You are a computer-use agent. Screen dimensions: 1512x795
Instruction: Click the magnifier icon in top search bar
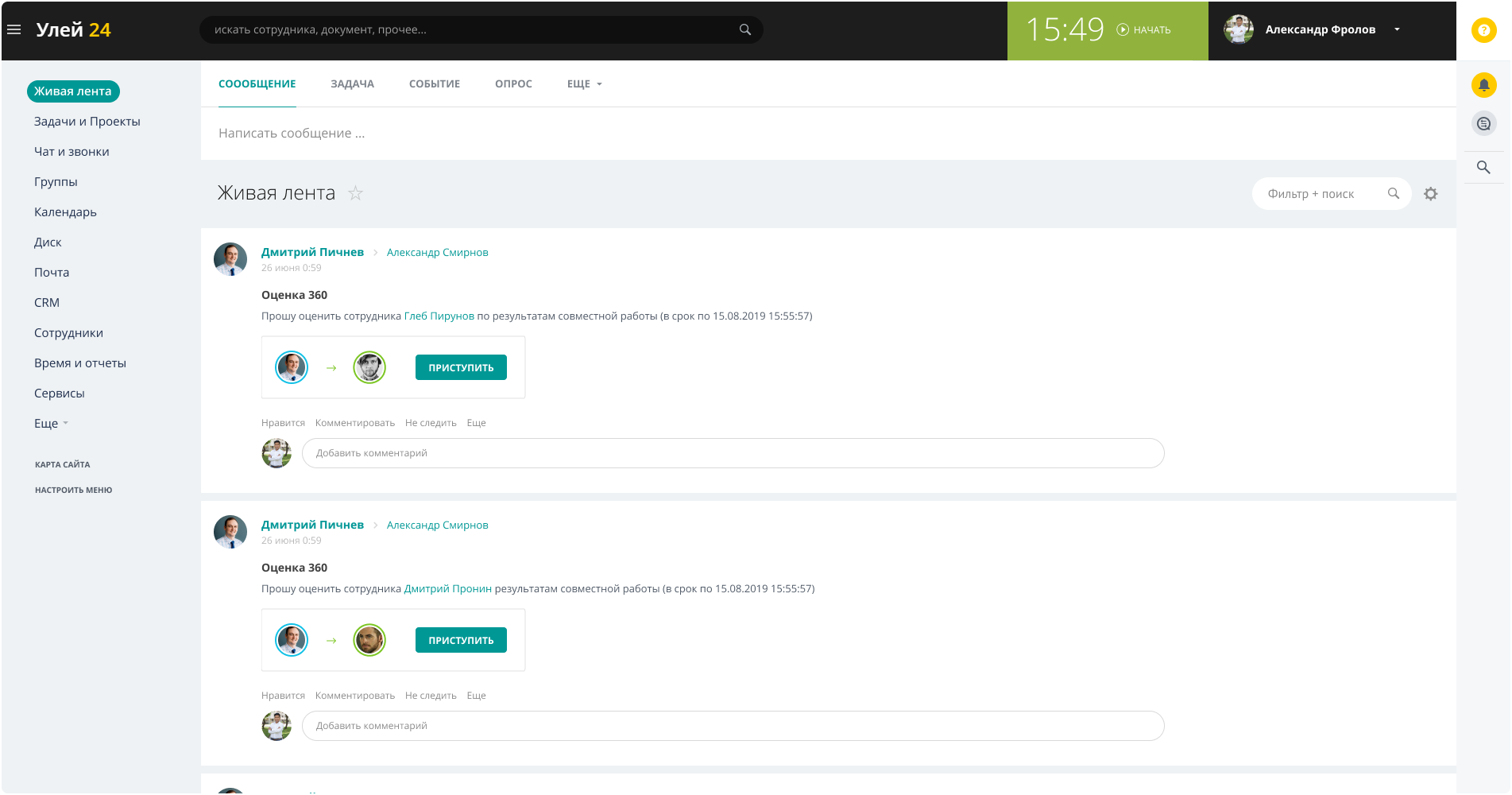[x=744, y=29]
